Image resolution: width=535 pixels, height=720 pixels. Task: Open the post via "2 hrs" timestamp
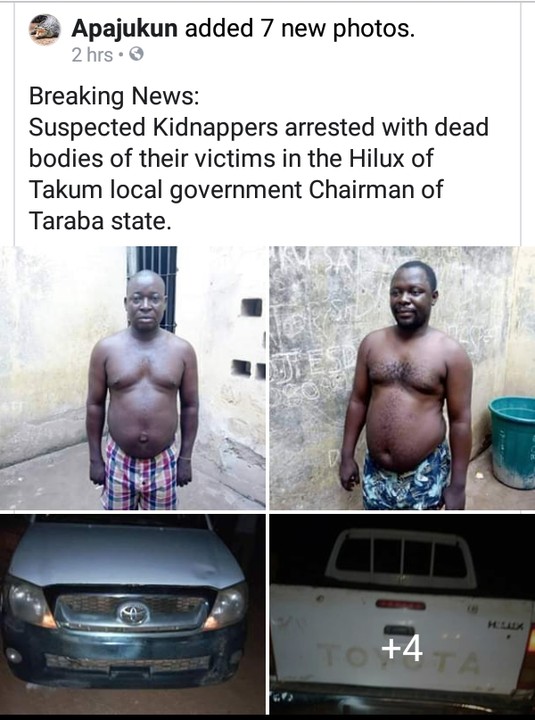coord(92,55)
